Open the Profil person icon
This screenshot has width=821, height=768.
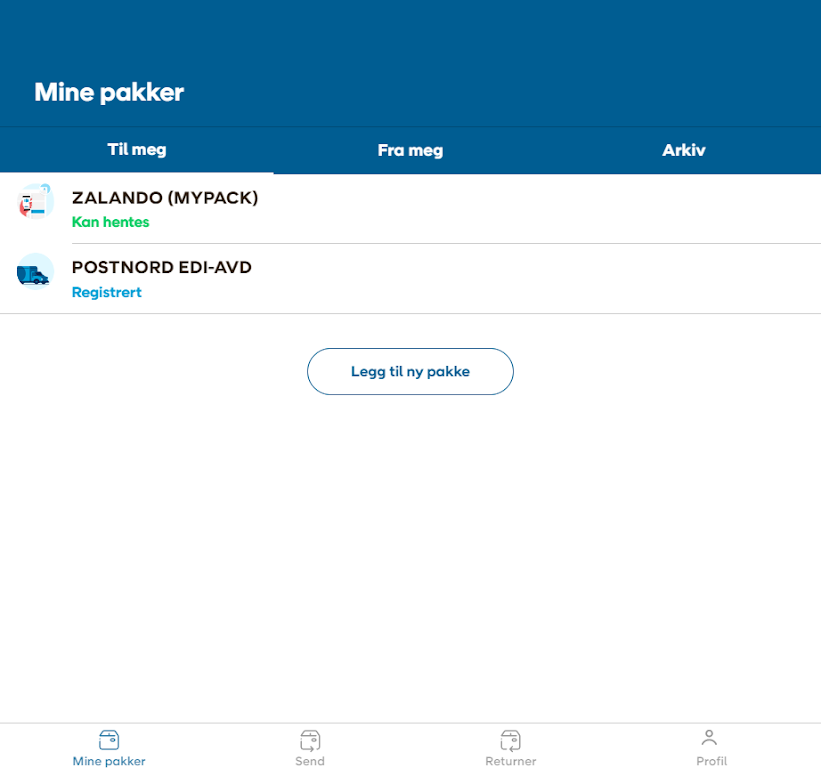pyautogui.click(x=709, y=738)
